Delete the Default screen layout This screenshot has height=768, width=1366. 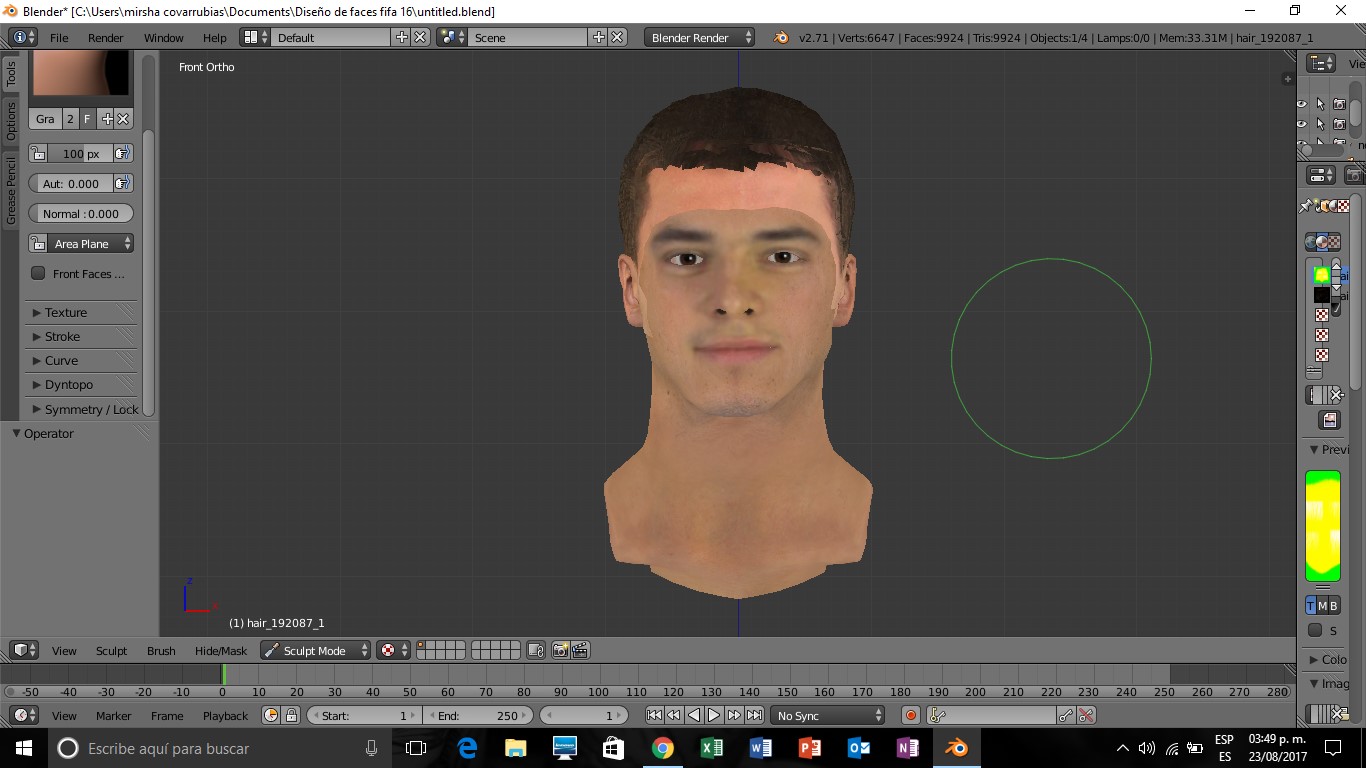420,37
